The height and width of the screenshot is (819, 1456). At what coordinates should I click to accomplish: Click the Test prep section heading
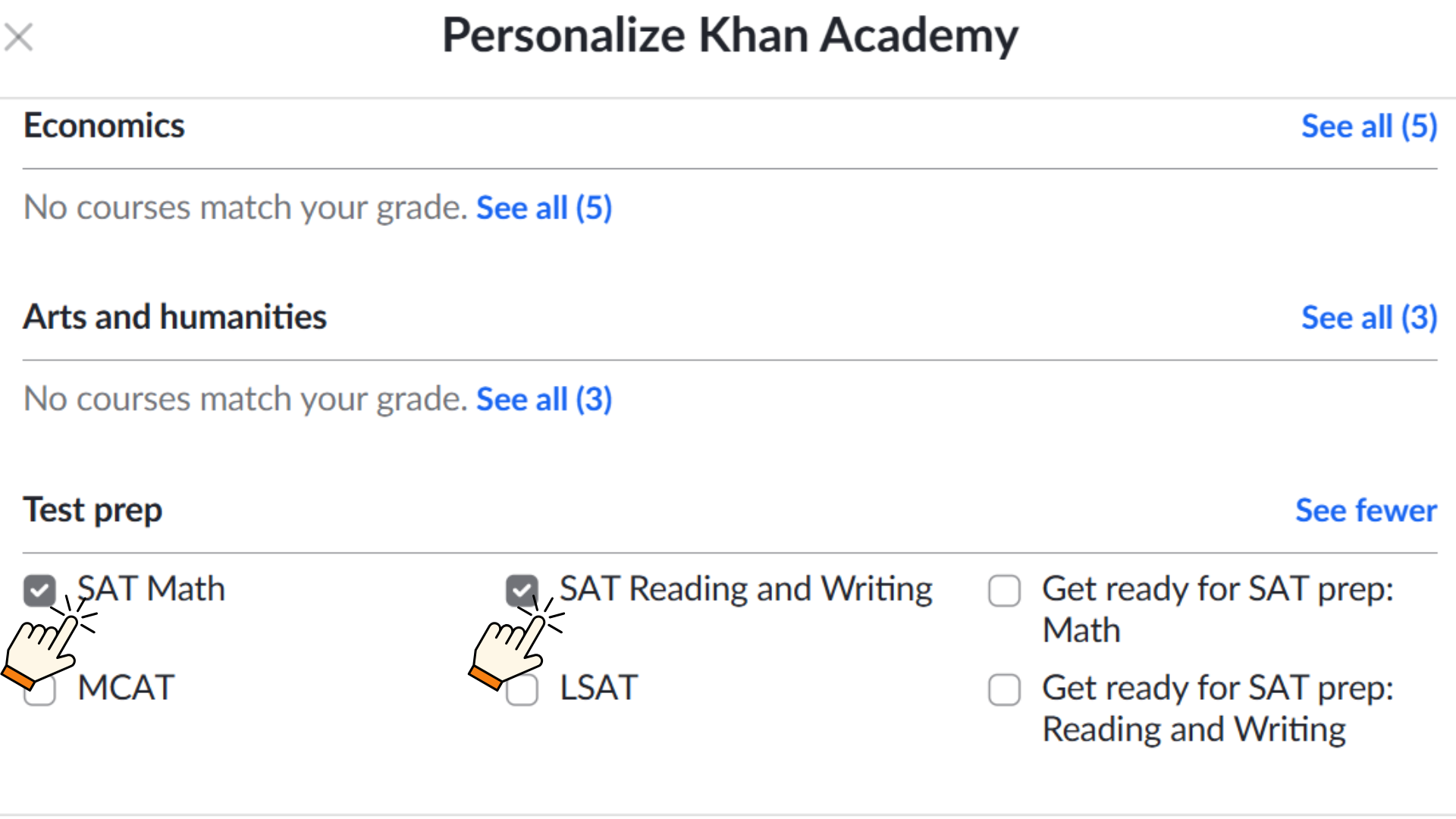point(93,510)
